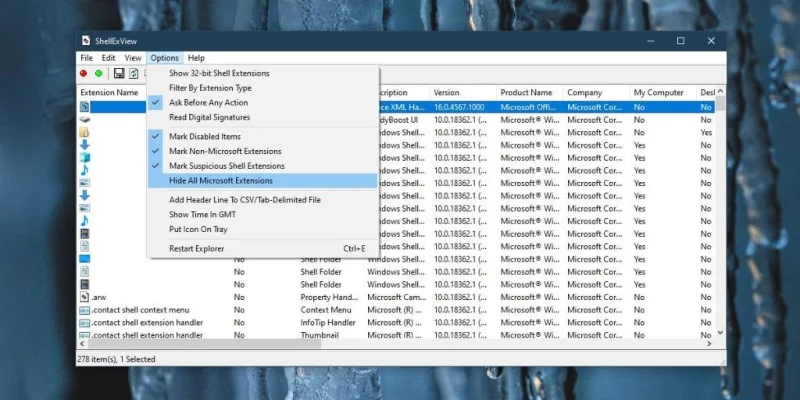
Task: Click the version cell 16.0.4567.1000
Action: [459, 108]
